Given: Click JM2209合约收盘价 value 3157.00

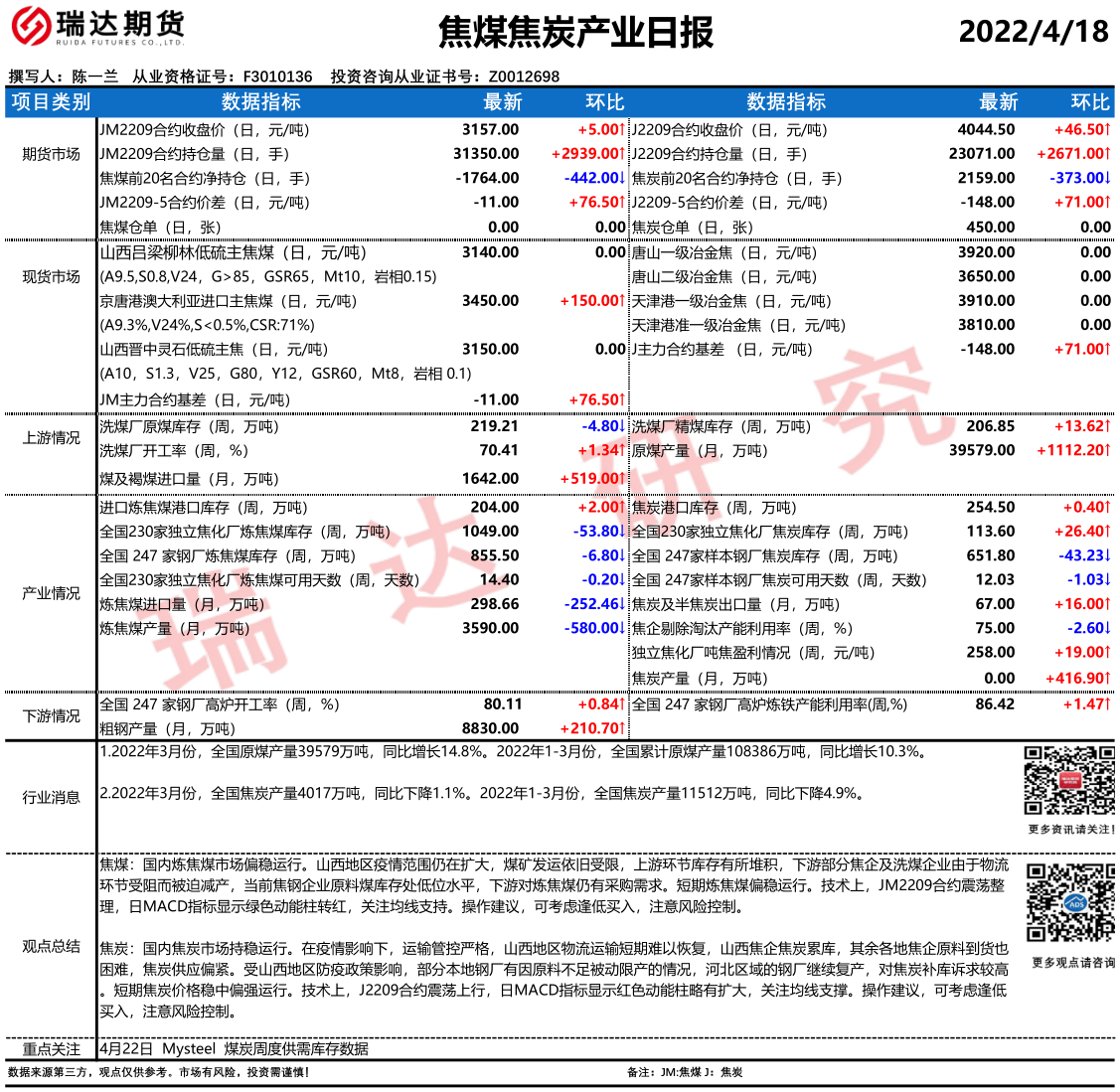Looking at the screenshot, I should point(490,130).
